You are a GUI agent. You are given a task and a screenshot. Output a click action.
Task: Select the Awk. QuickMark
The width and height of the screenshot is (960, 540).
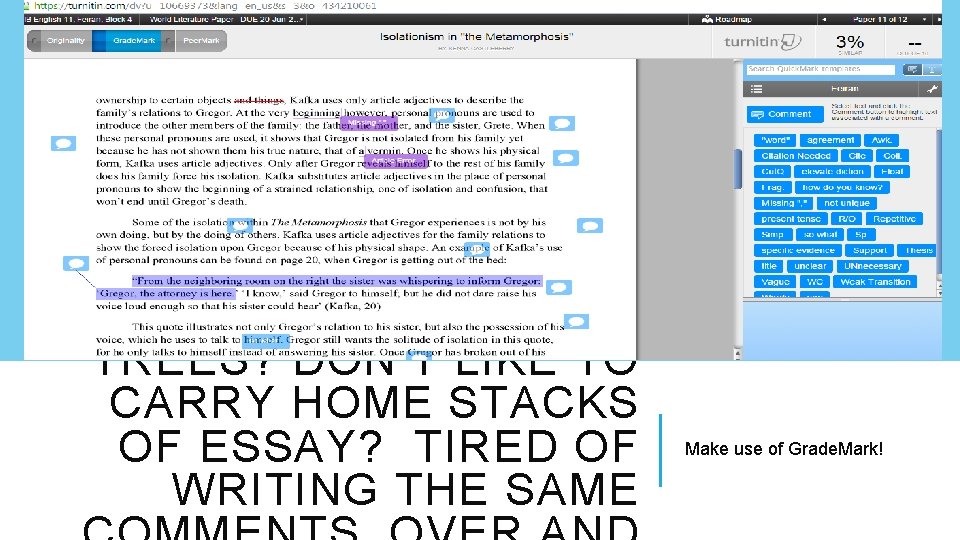[881, 140]
